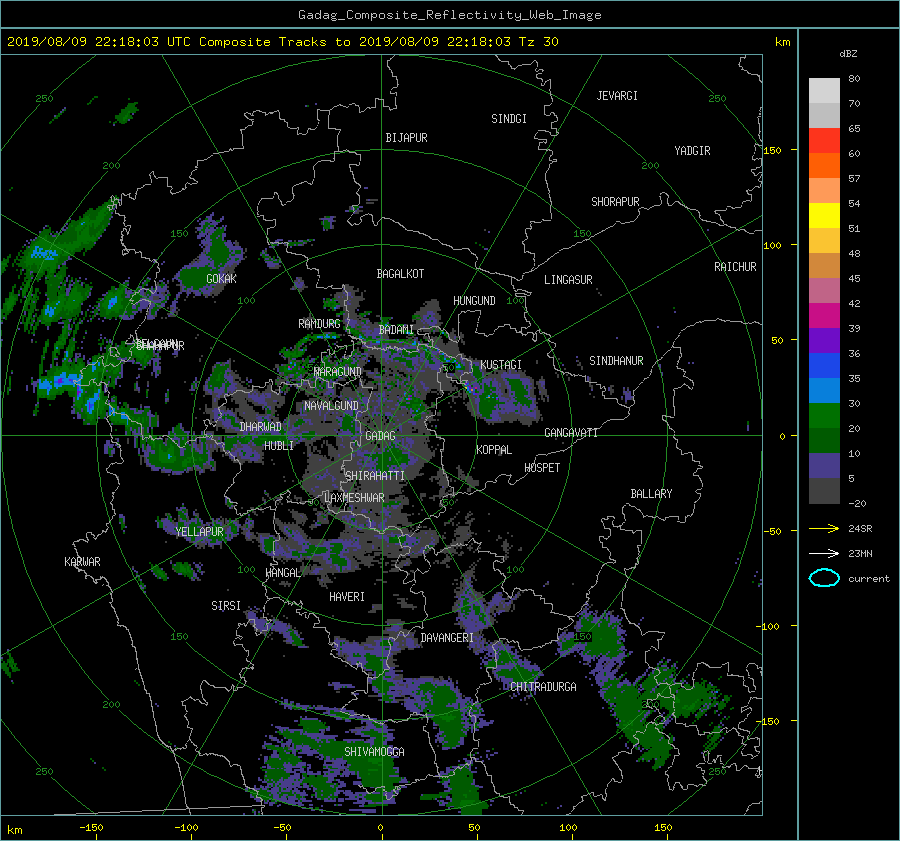
Task: Click the 'KARWAR' city label
Action: coord(82,562)
